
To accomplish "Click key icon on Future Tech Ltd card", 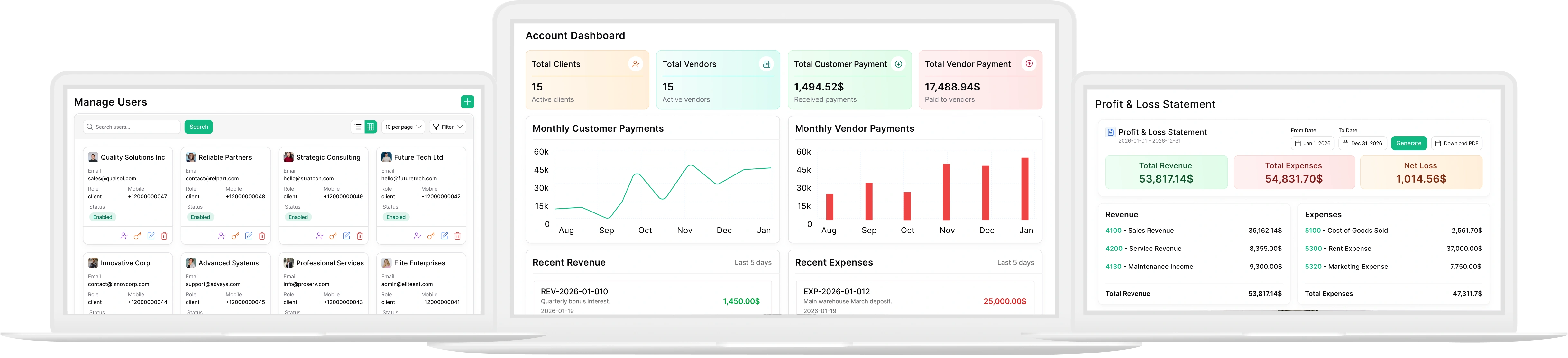I will pyautogui.click(x=431, y=236).
